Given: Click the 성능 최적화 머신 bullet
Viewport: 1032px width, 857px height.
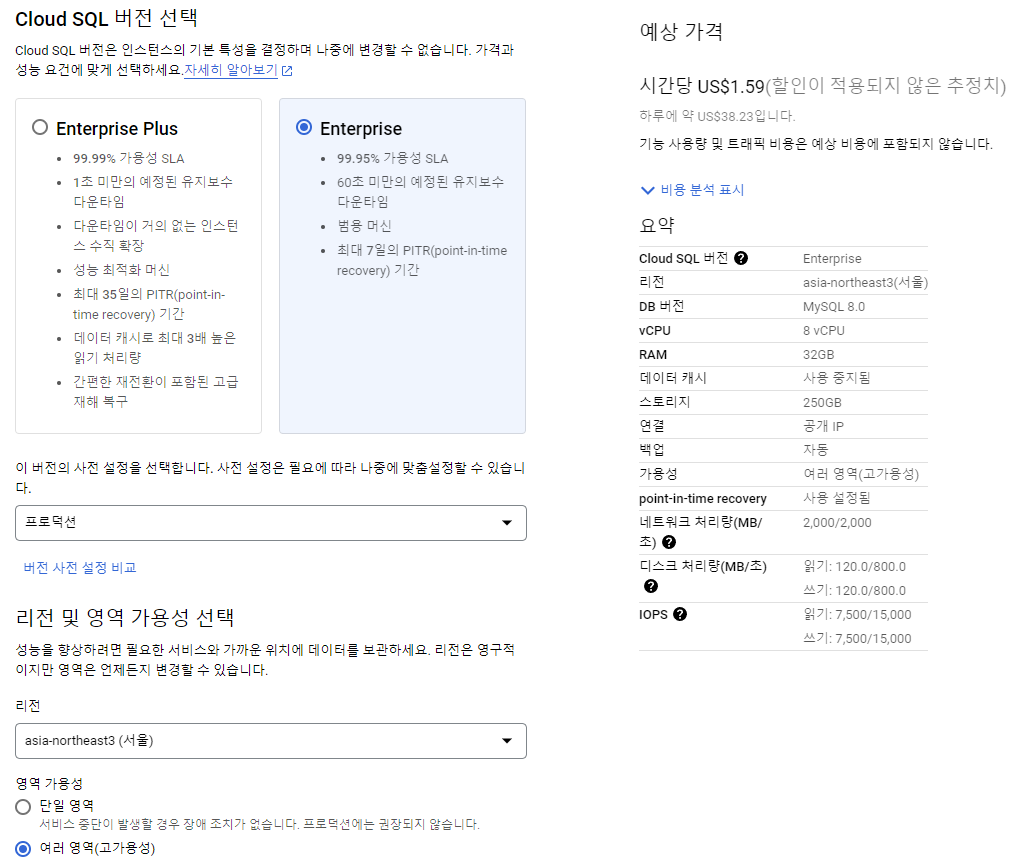Looking at the screenshot, I should click(121, 270).
